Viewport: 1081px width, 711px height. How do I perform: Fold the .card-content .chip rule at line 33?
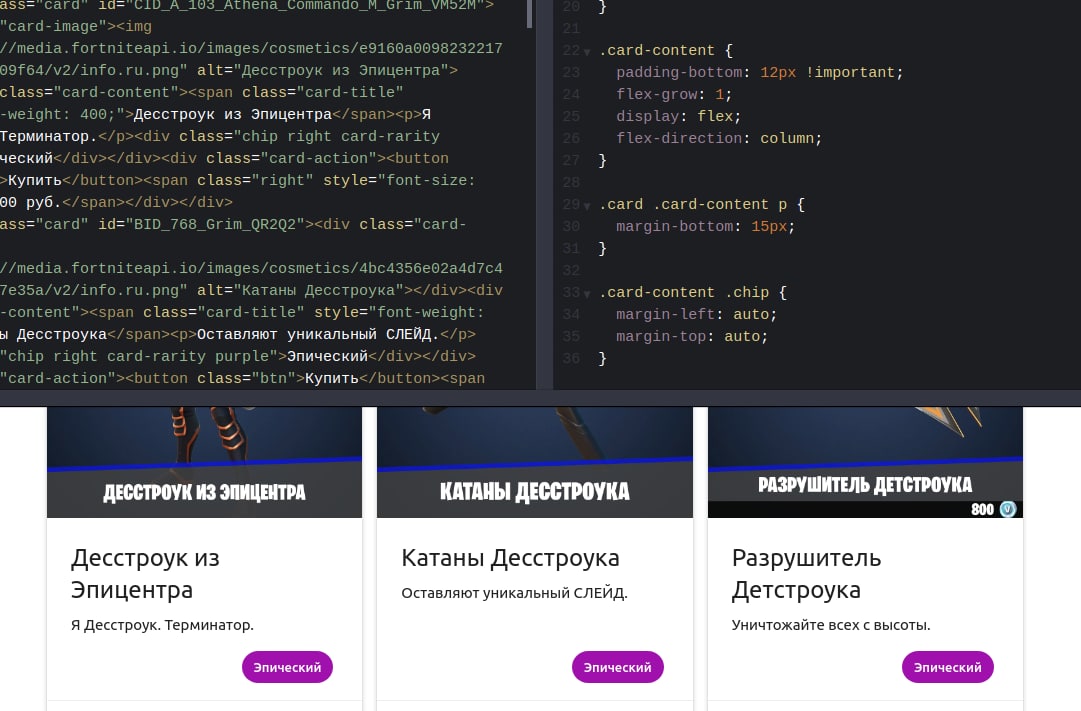tap(587, 294)
